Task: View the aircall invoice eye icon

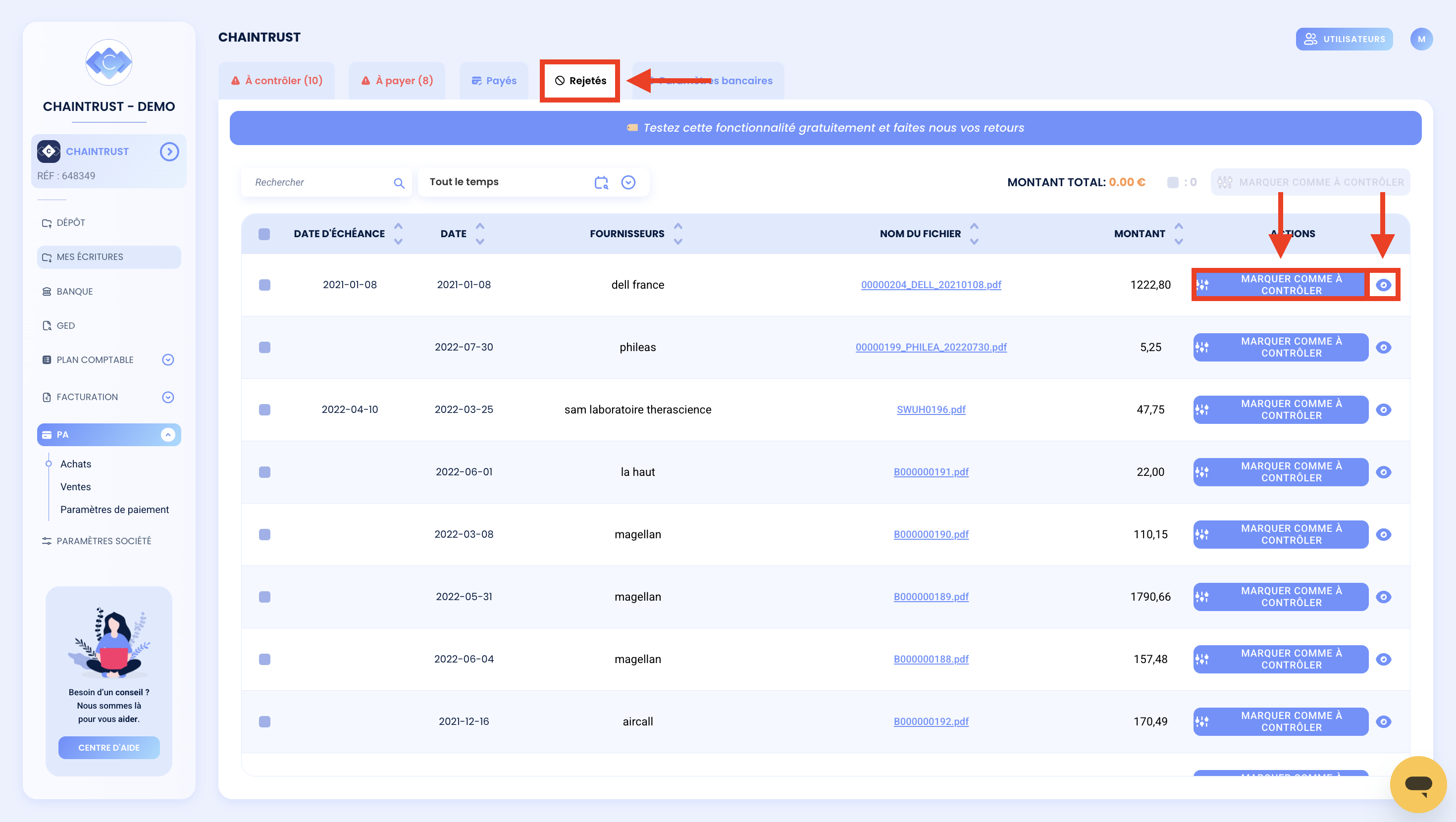Action: [x=1383, y=721]
